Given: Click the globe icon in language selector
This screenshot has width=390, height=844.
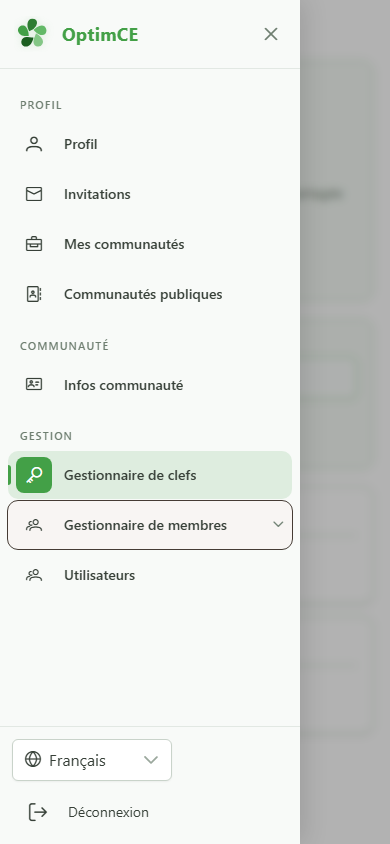Looking at the screenshot, I should (33, 759).
